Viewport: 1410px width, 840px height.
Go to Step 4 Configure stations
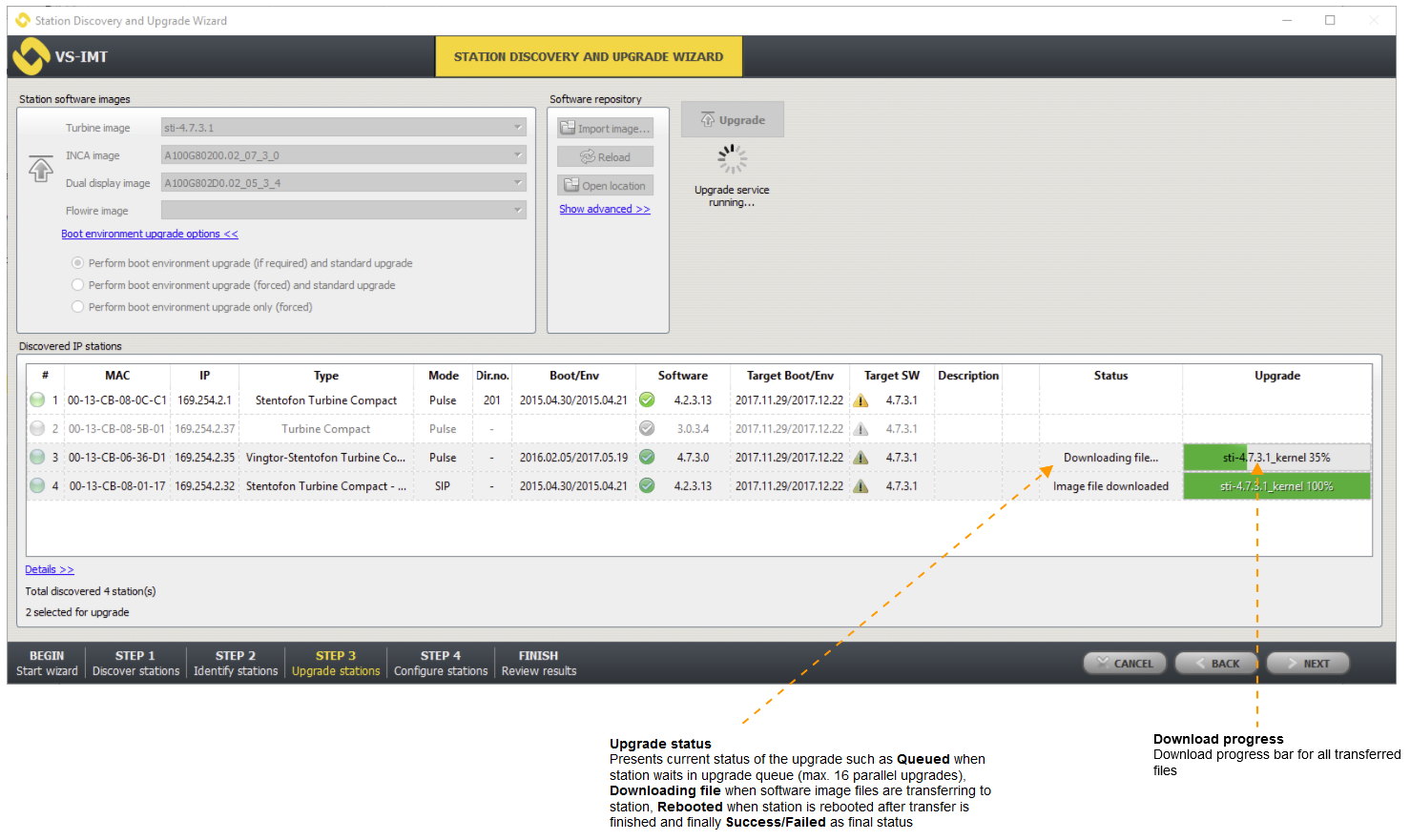click(441, 664)
